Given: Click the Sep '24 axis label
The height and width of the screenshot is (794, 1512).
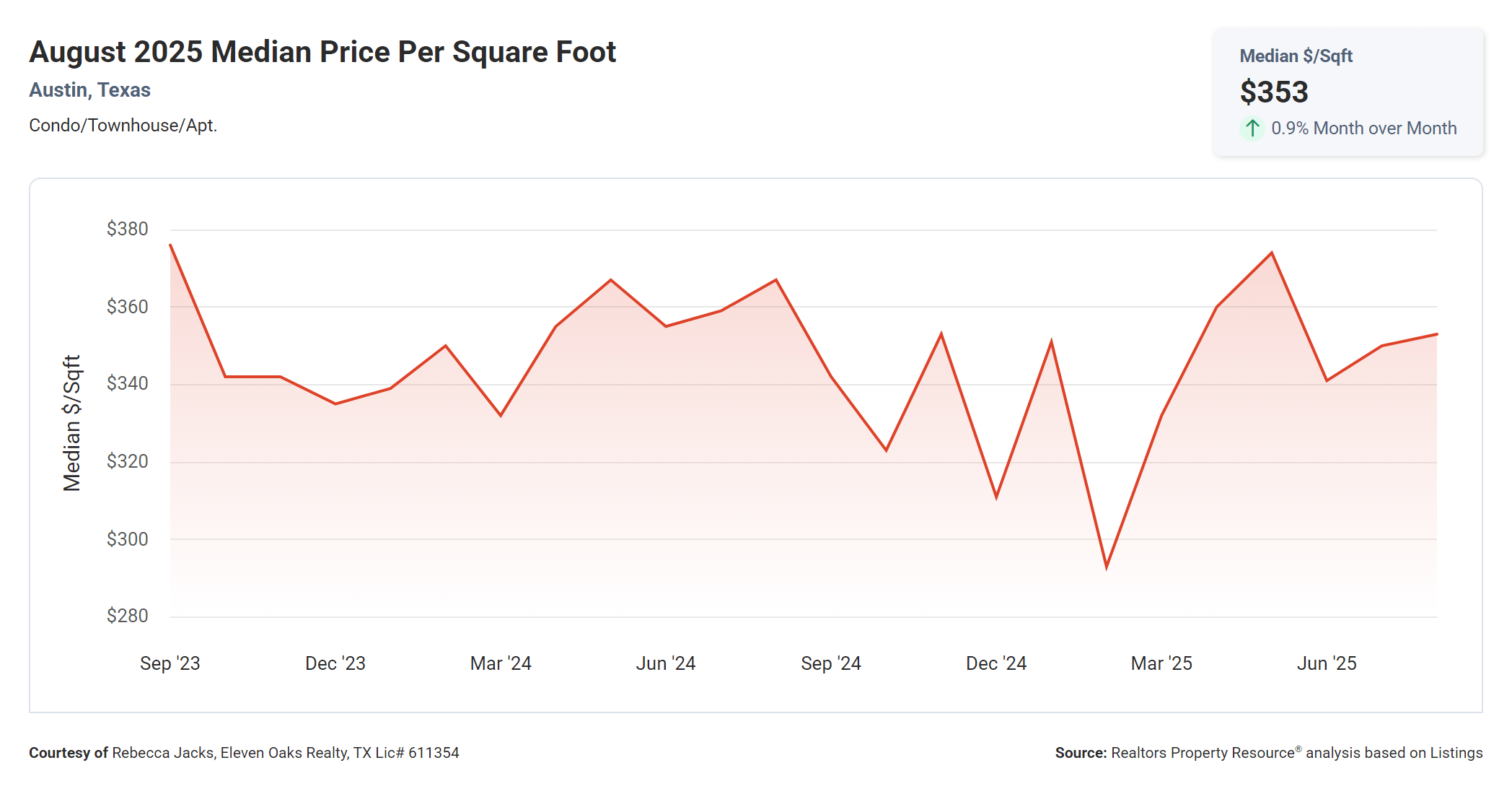Looking at the screenshot, I should pyautogui.click(x=830, y=663).
